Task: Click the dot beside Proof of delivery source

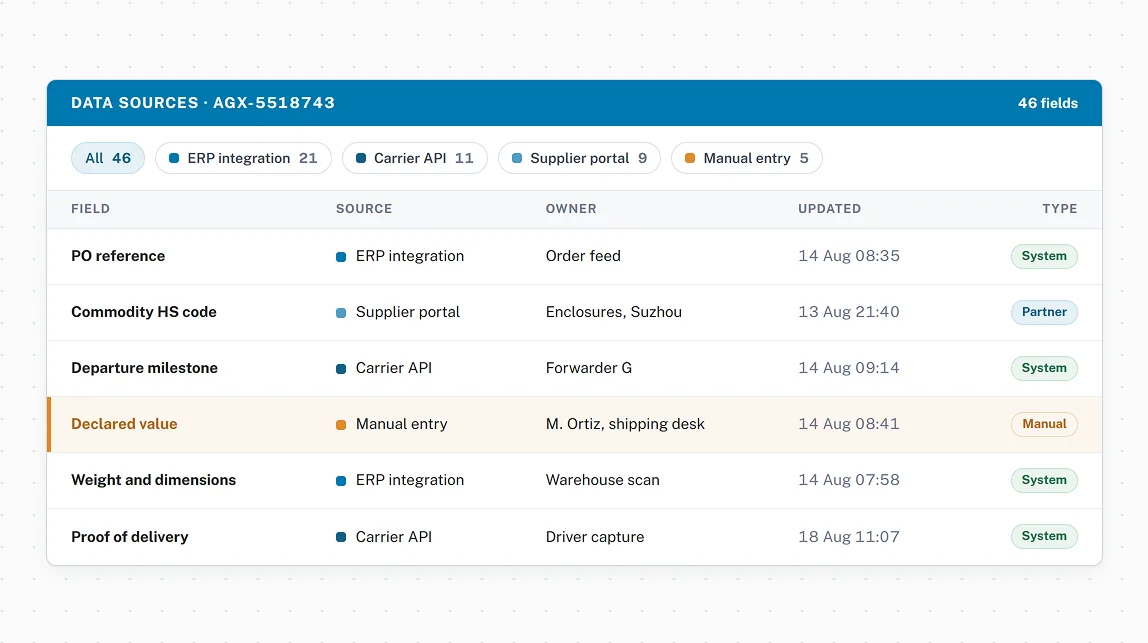Action: tap(341, 538)
